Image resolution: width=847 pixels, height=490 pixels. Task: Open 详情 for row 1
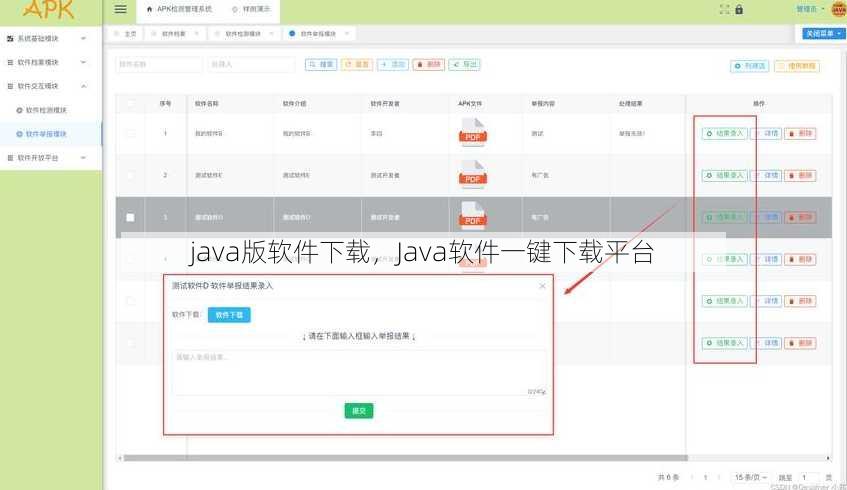(x=767, y=133)
